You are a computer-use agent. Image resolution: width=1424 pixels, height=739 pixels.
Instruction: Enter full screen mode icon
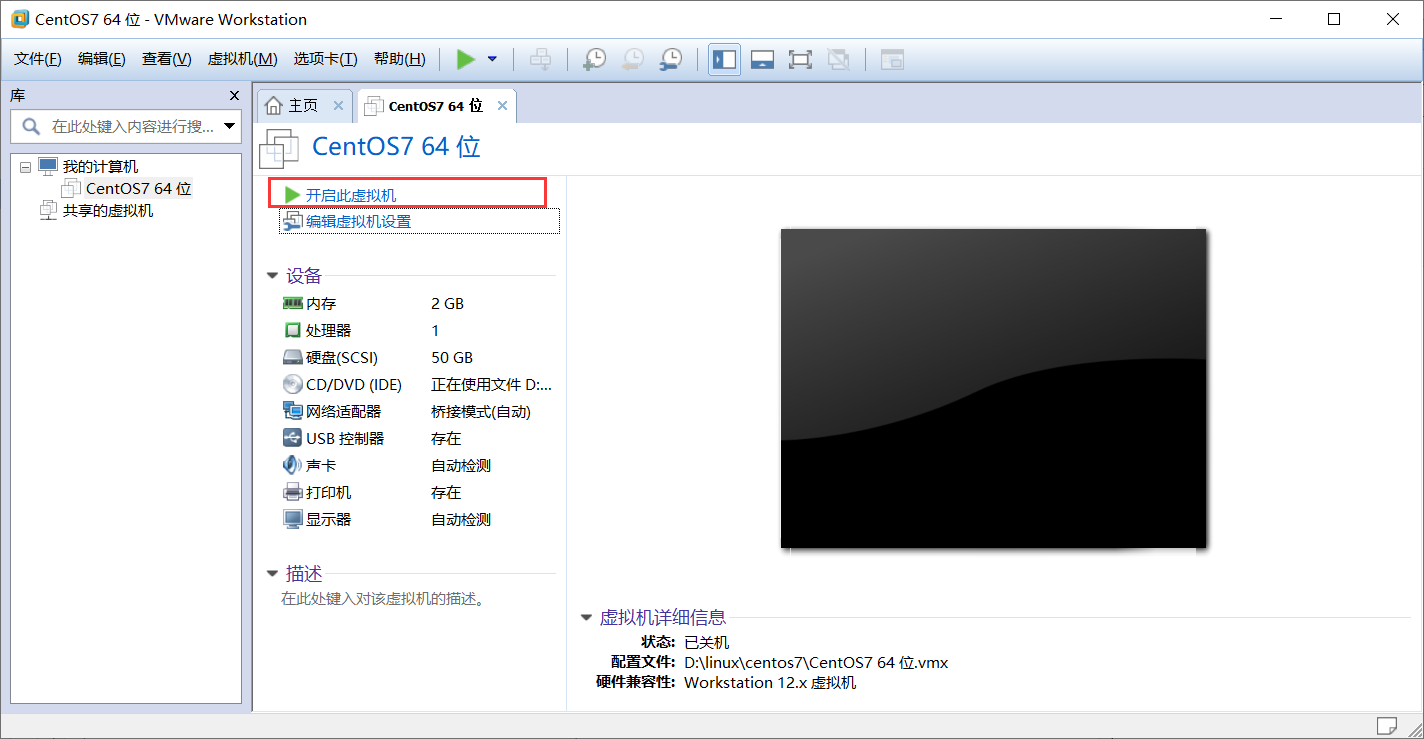[800, 59]
